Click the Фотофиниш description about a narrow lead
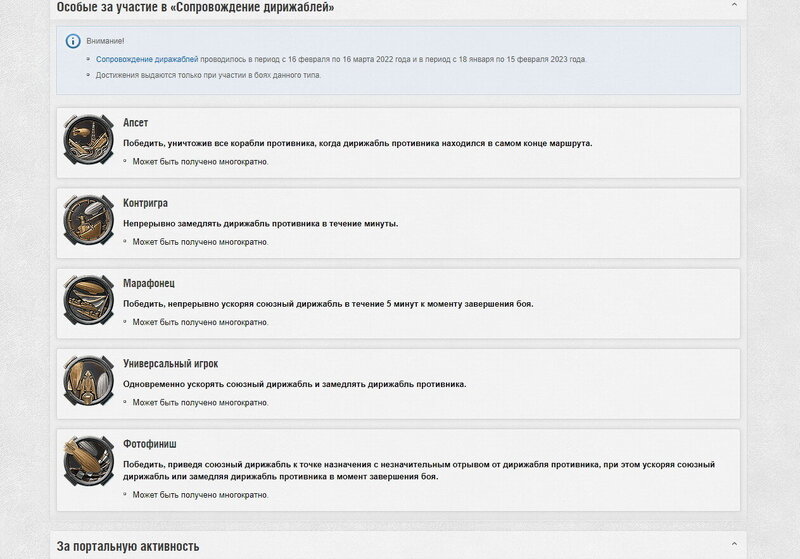Image resolution: width=800 pixels, height=559 pixels. pyautogui.click(x=419, y=470)
